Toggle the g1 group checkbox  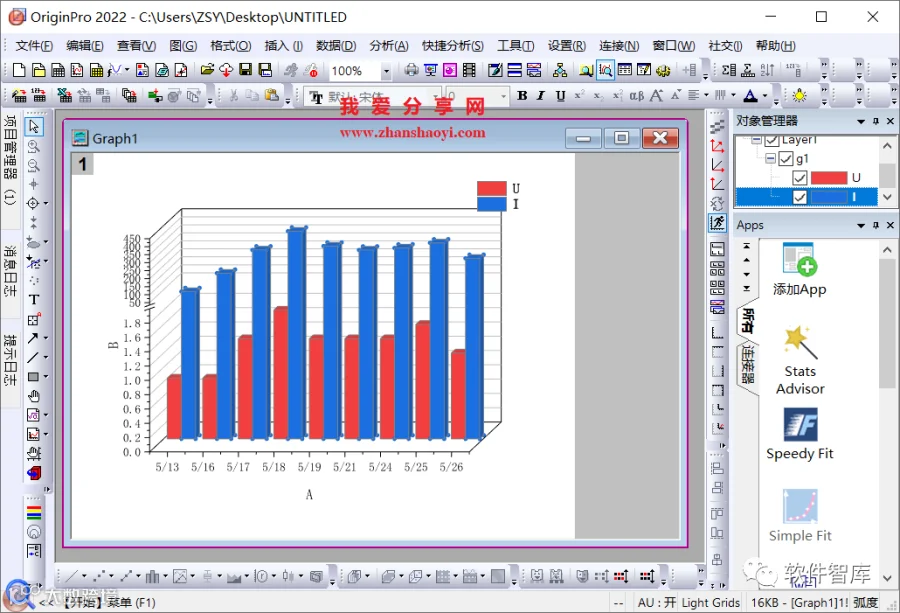[x=786, y=158]
